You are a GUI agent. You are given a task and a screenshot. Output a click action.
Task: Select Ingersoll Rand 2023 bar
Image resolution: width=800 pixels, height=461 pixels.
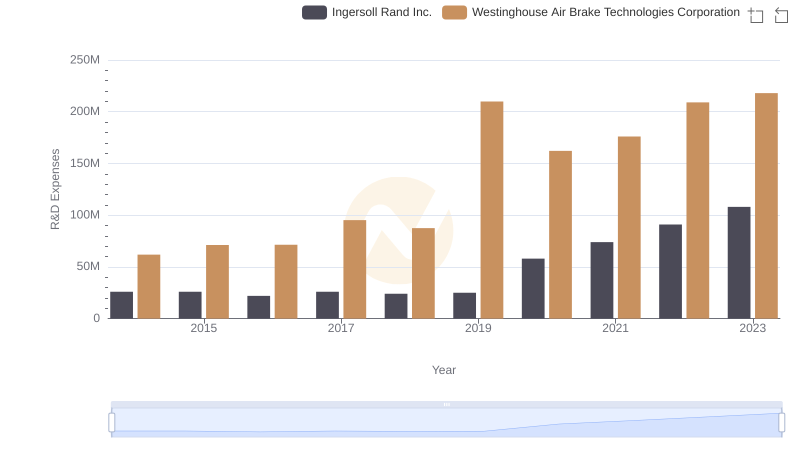739,263
